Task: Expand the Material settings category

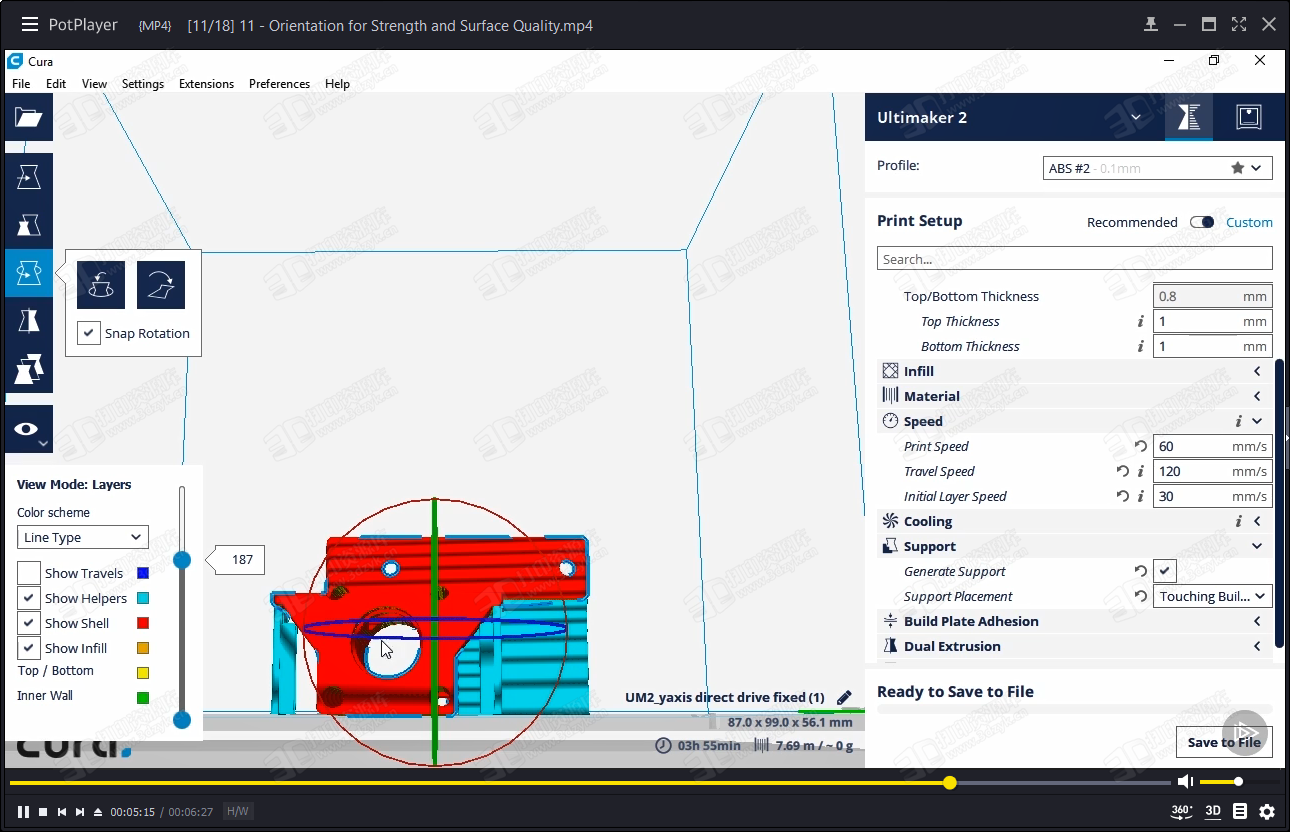Action: [x=1073, y=396]
